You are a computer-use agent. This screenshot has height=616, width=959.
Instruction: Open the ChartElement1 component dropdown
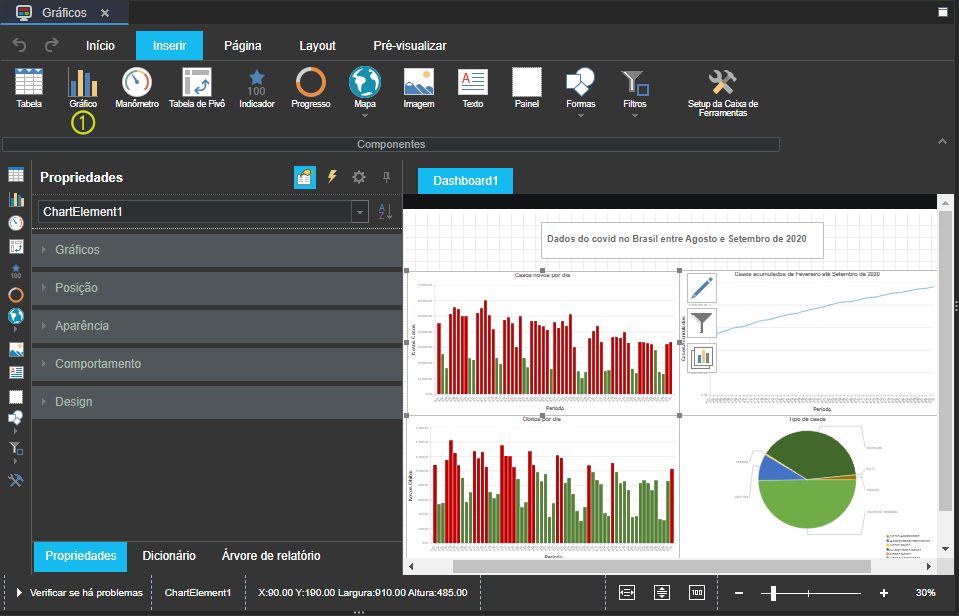360,212
